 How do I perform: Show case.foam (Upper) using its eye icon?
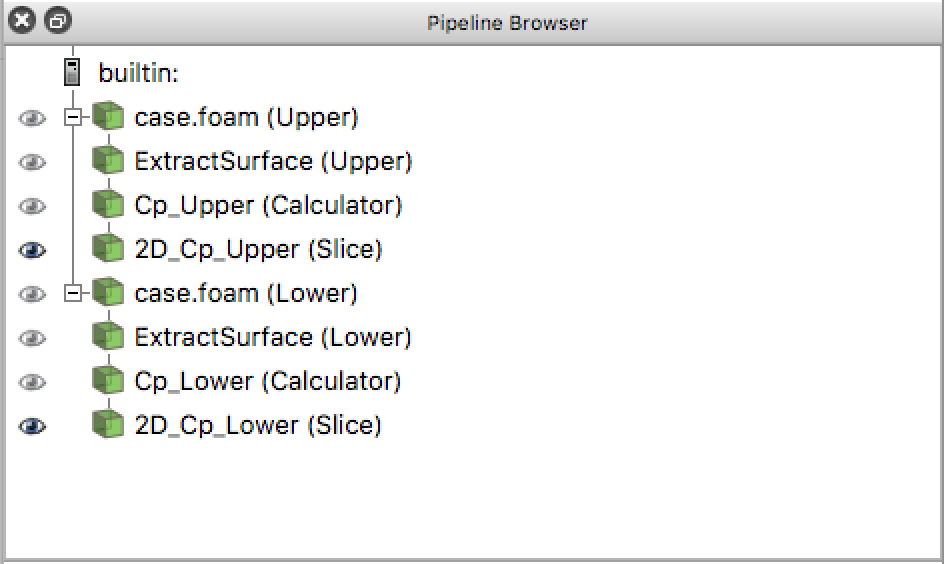point(33,118)
